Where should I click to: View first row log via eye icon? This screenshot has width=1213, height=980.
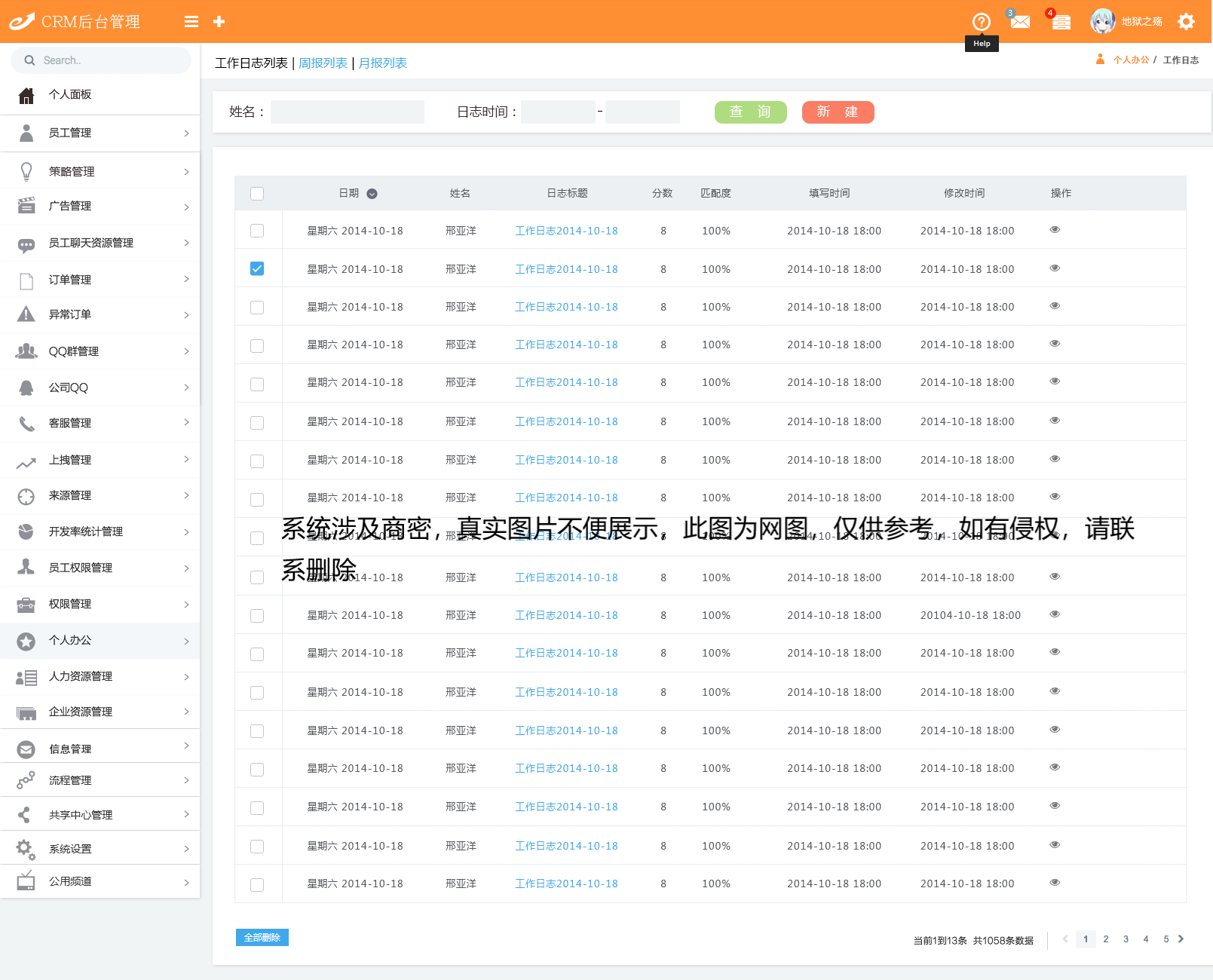click(x=1055, y=230)
